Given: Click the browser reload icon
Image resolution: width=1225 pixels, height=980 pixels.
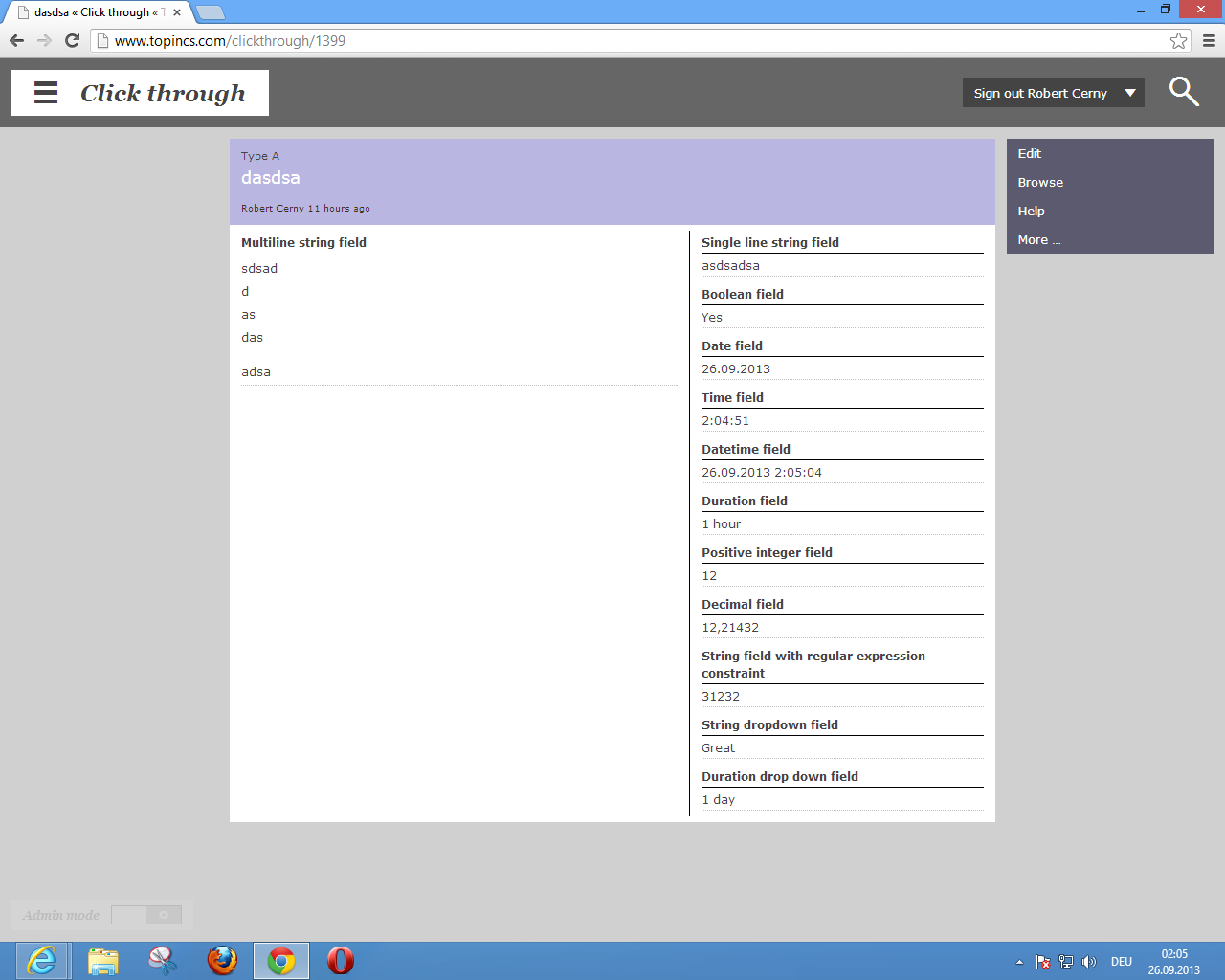Looking at the screenshot, I should tap(72, 40).
